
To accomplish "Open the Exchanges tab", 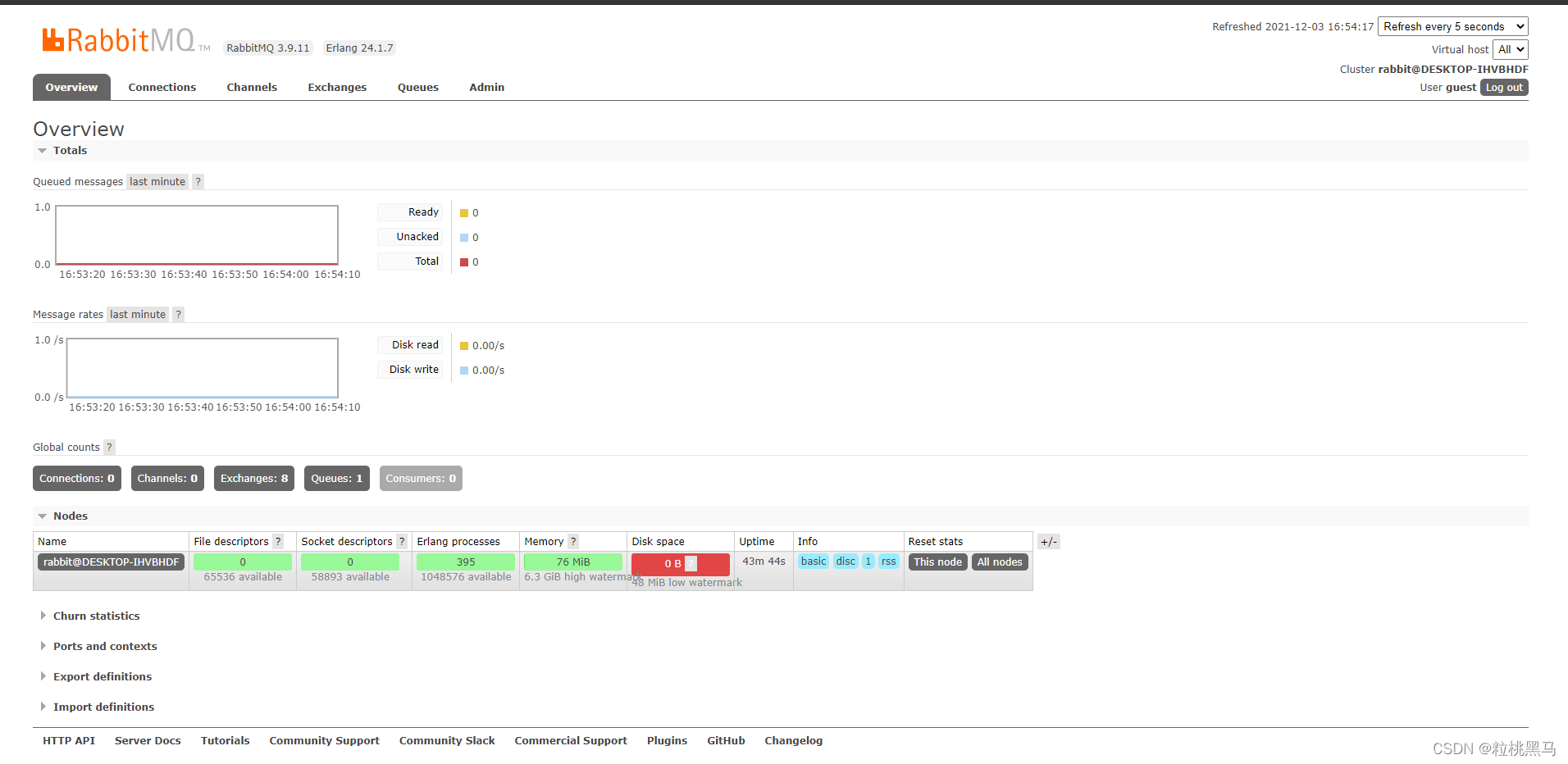I will pyautogui.click(x=337, y=88).
